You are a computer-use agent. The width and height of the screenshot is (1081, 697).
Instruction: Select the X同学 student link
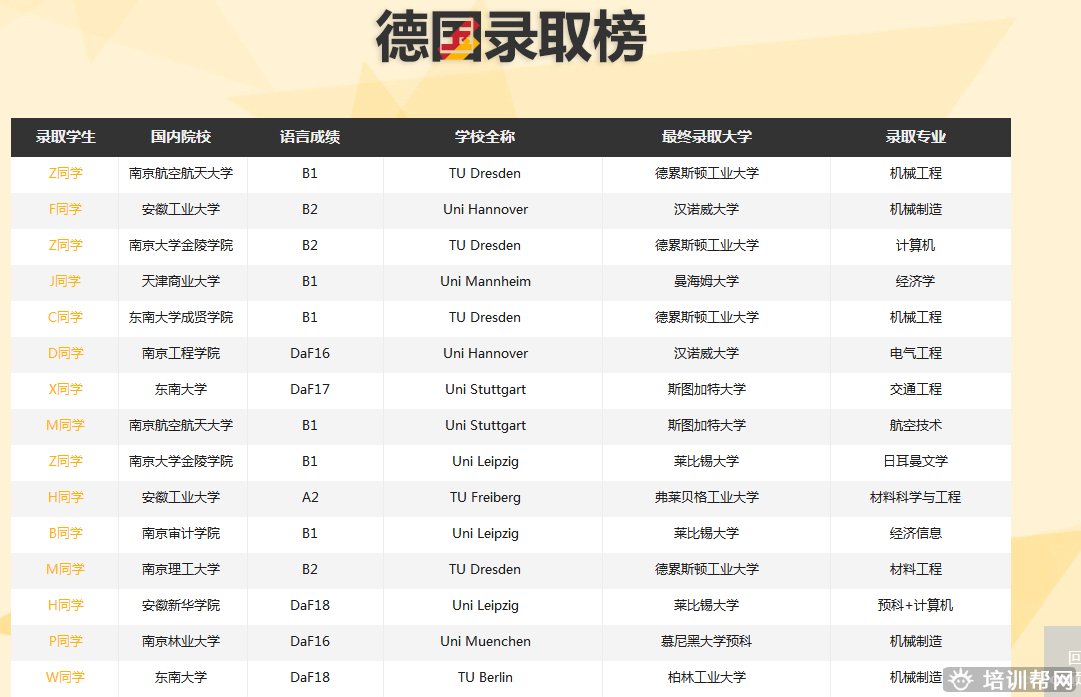[x=66, y=389]
